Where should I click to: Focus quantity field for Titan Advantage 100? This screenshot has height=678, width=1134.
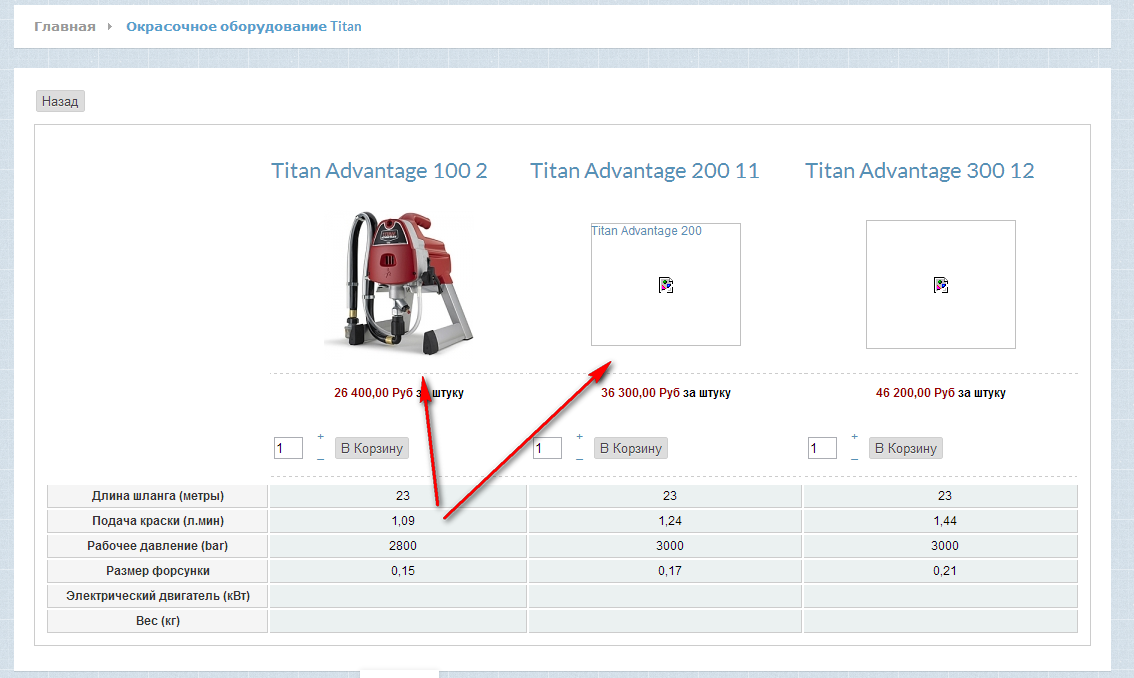coord(288,448)
